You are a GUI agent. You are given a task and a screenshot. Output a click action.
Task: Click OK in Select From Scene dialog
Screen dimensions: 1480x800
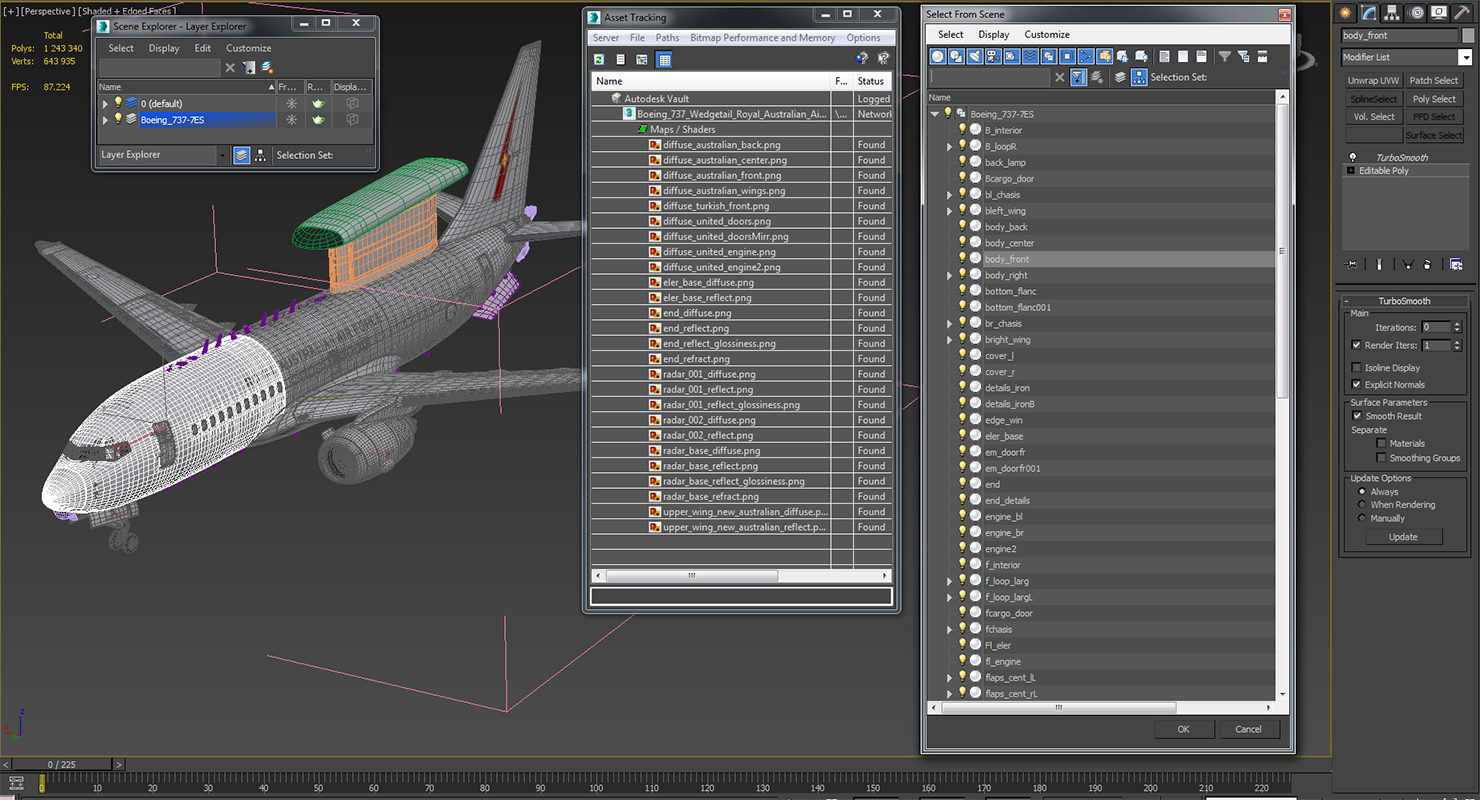coord(1183,729)
